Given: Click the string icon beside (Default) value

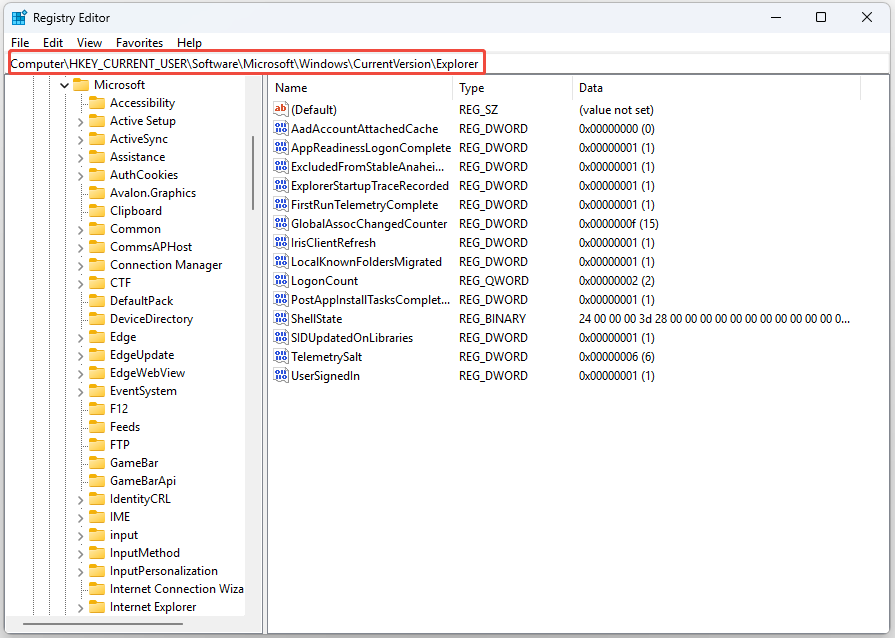Looking at the screenshot, I should point(281,109).
